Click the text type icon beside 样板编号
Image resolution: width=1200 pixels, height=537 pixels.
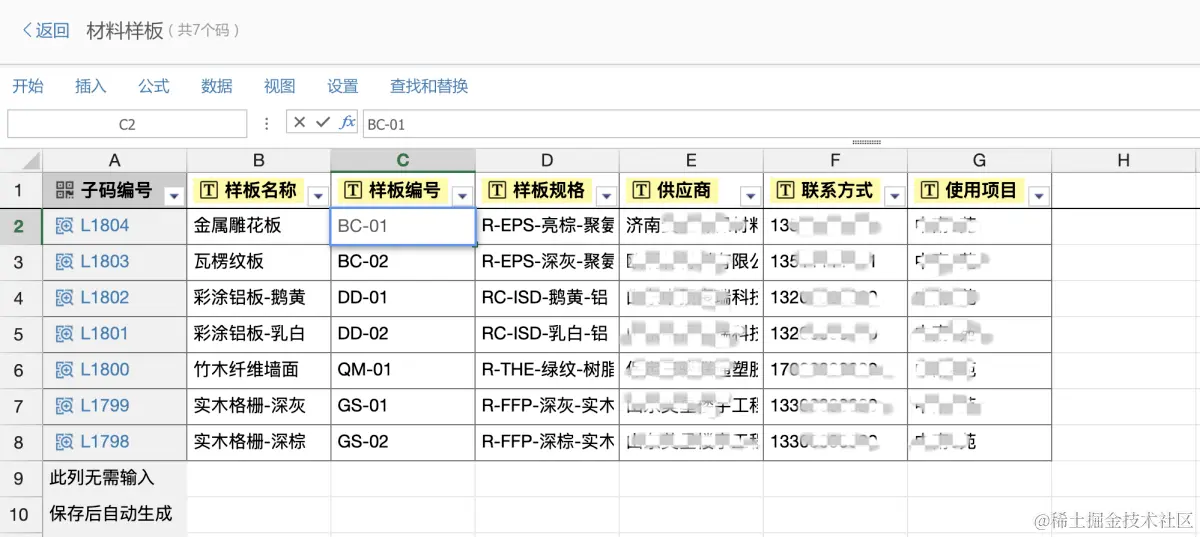point(353,190)
